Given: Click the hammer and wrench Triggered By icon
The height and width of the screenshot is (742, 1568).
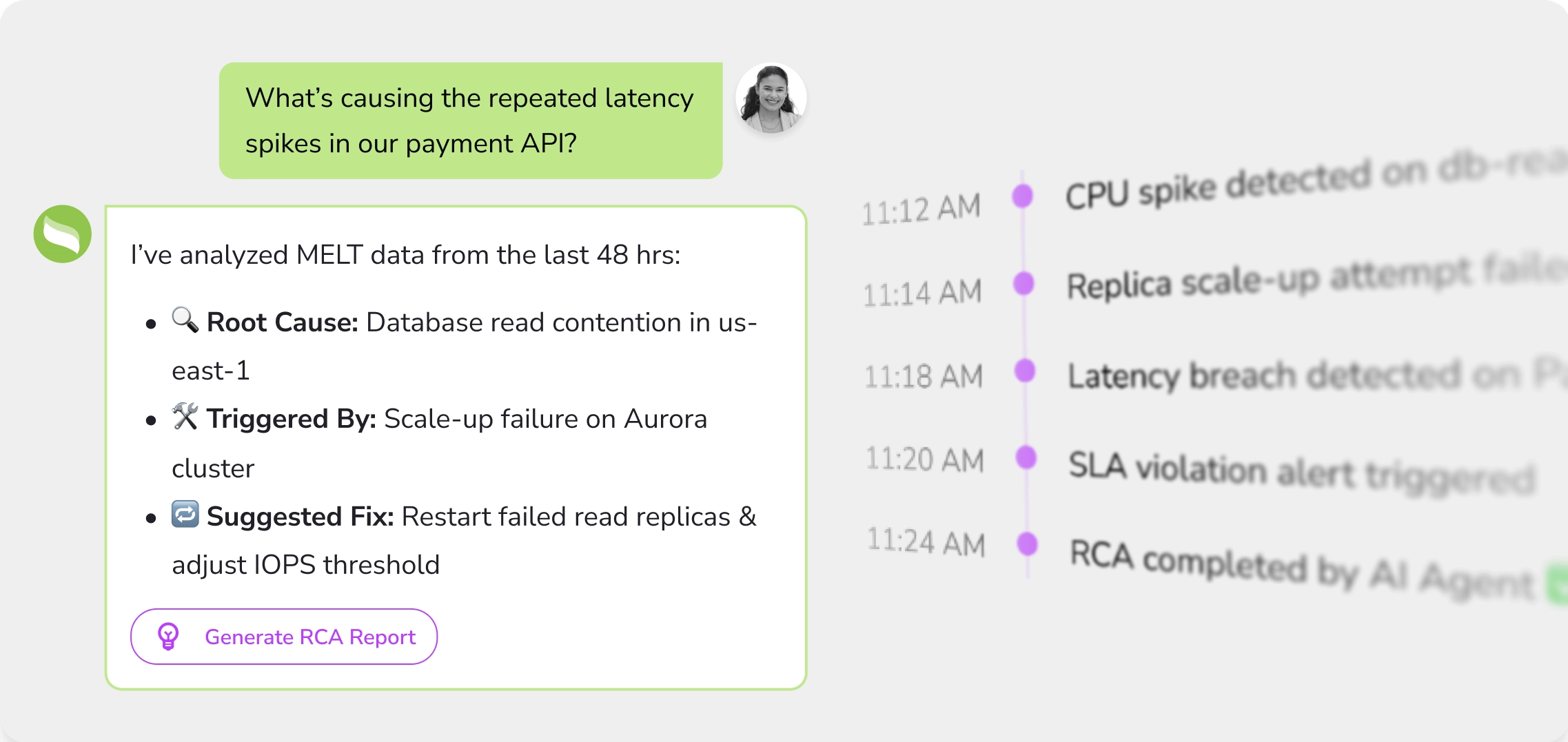Looking at the screenshot, I should 185,417.
